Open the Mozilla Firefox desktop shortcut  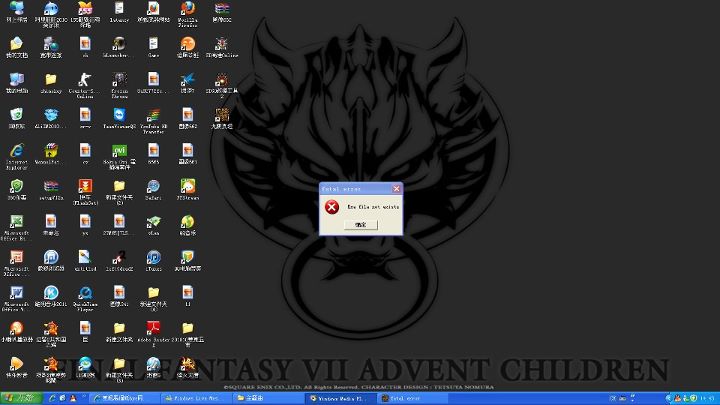point(187,12)
